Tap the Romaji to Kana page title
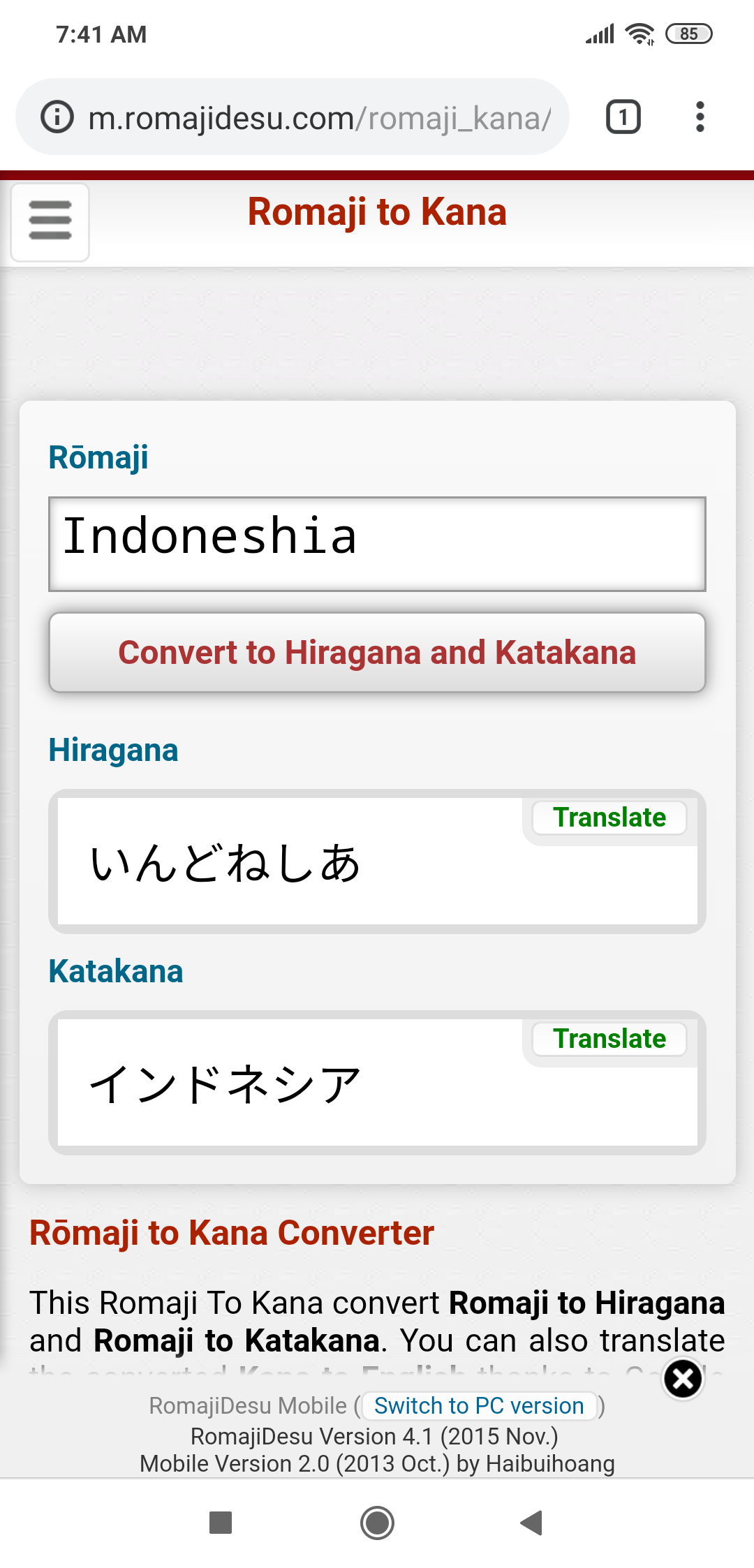This screenshot has height=1568, width=754. point(377,212)
